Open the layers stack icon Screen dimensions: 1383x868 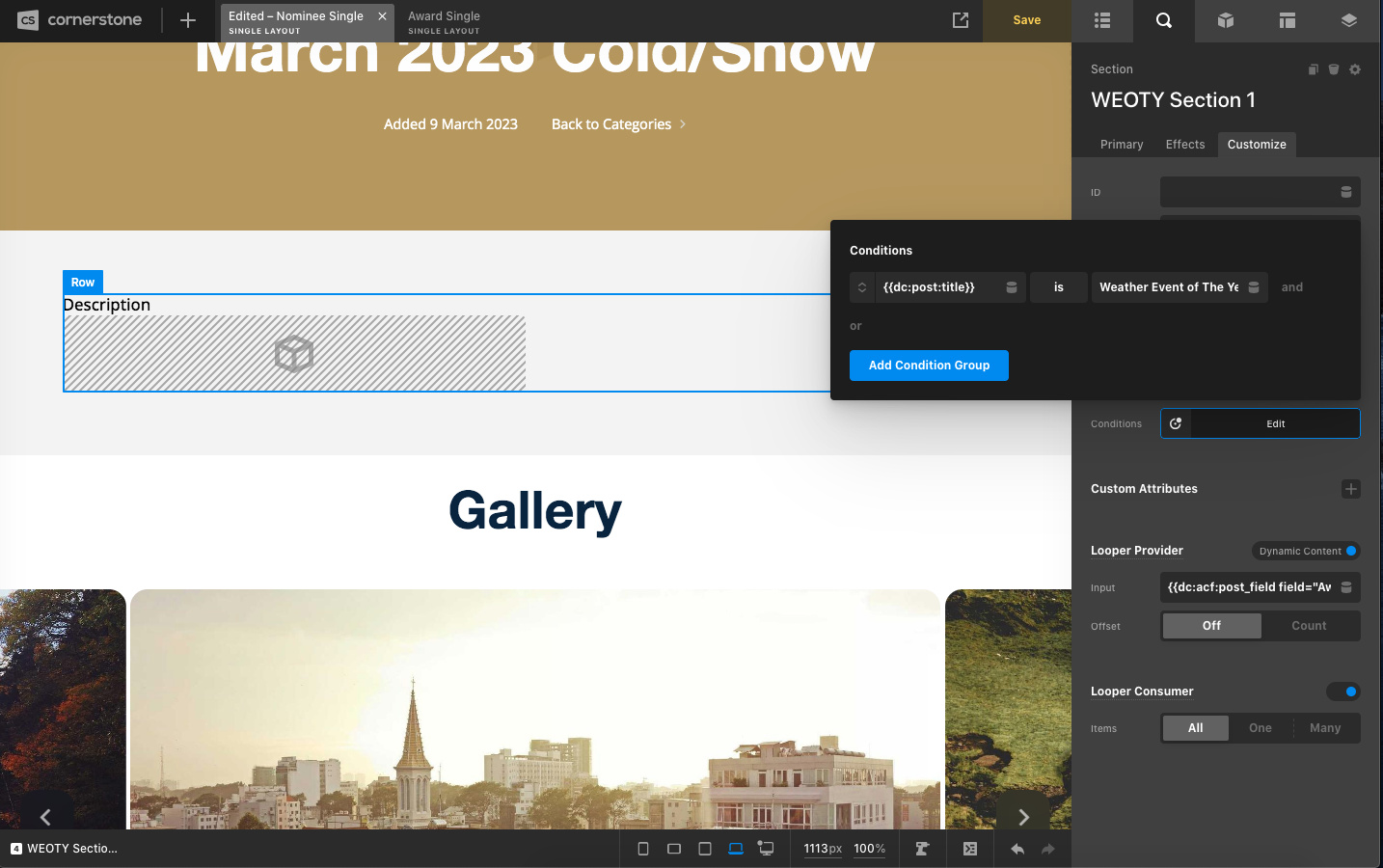click(x=1349, y=20)
